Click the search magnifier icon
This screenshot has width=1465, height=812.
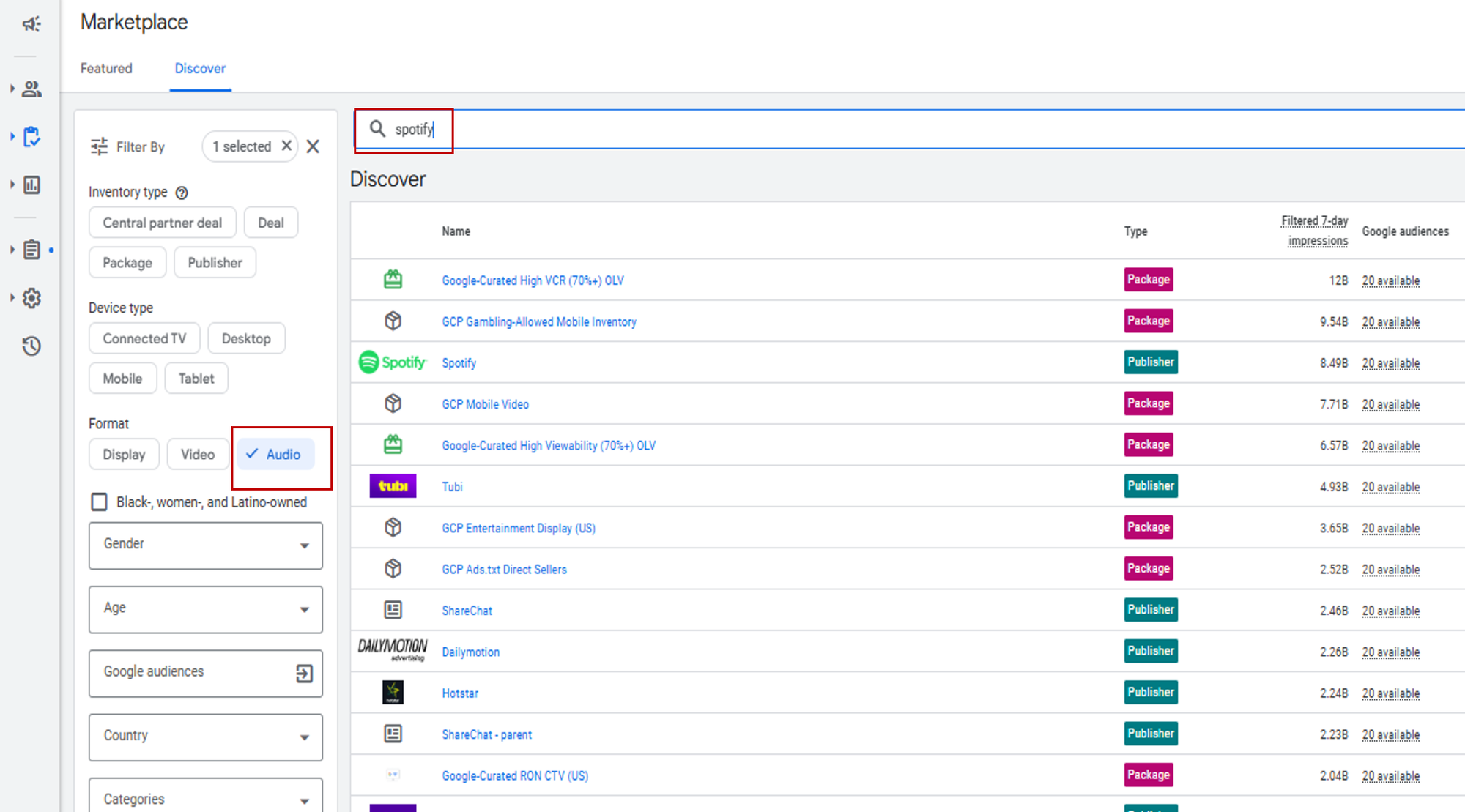point(377,129)
